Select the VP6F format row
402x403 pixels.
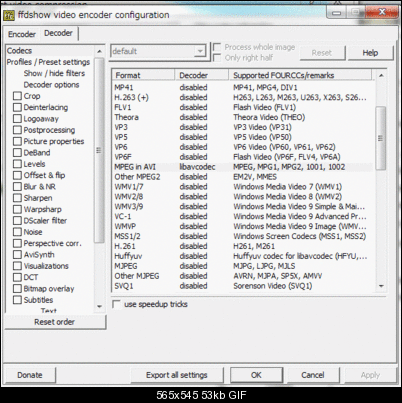(242, 157)
